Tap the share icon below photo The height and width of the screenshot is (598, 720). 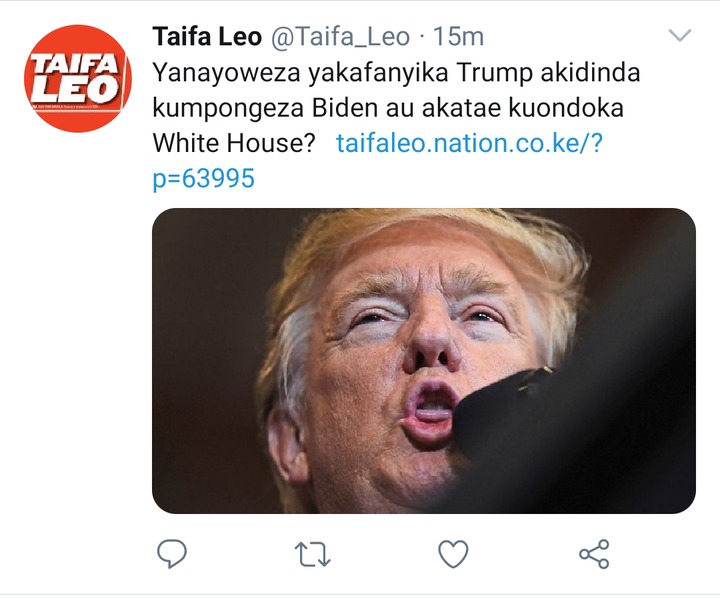click(x=594, y=554)
